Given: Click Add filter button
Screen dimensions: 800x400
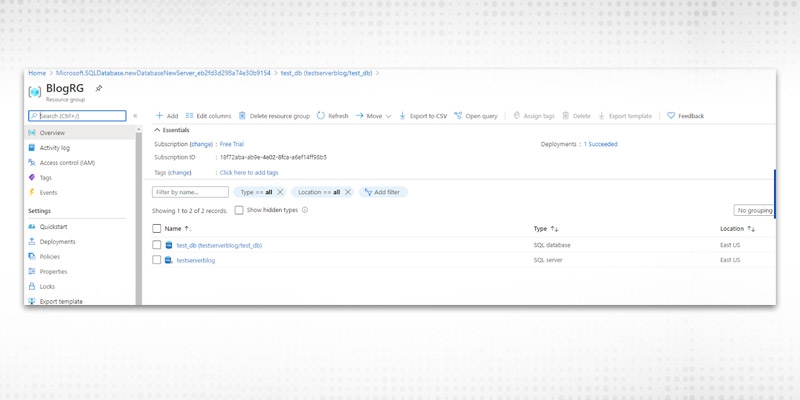Looking at the screenshot, I should 383,192.
